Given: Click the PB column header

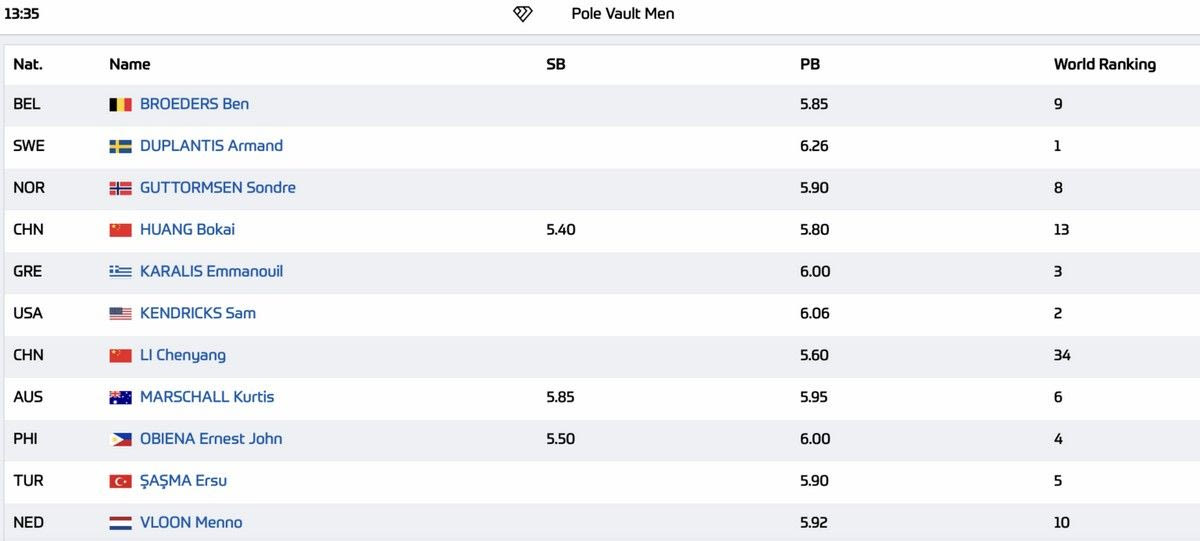Looking at the screenshot, I should 810,64.
